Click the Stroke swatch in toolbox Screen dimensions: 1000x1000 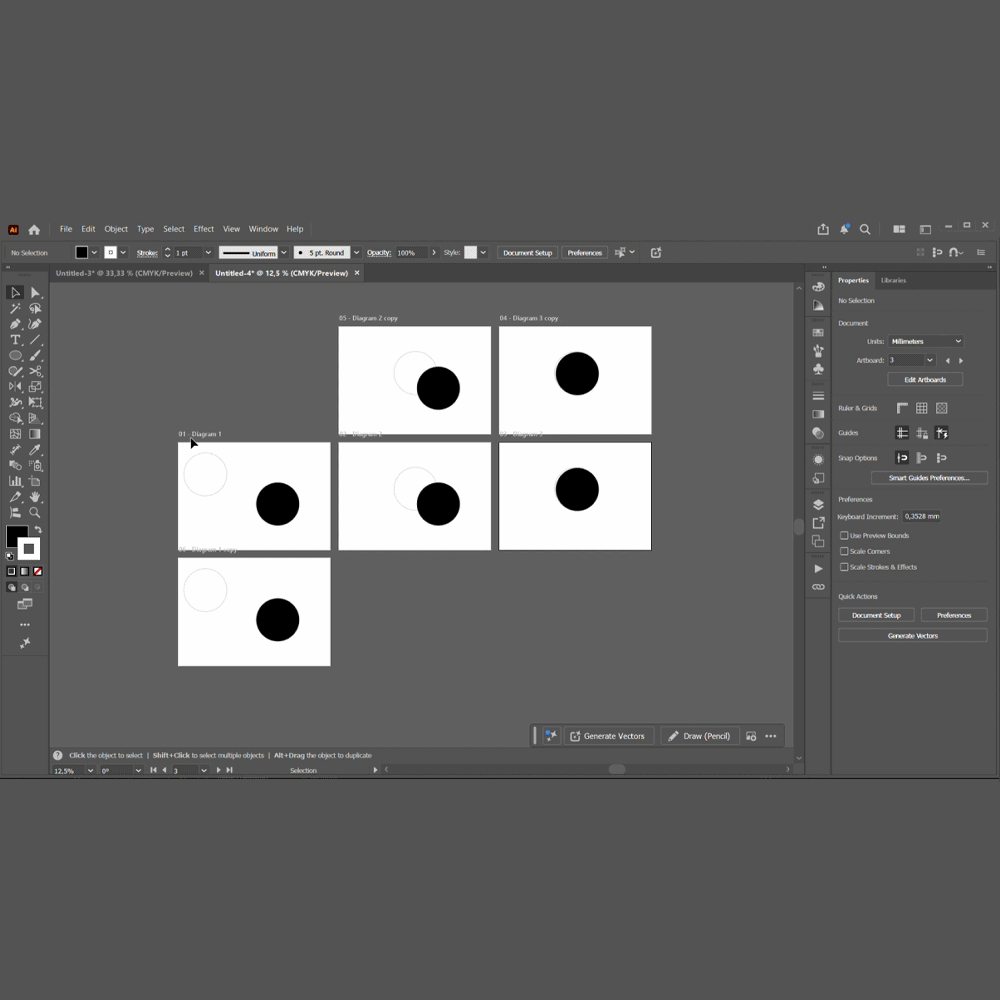coord(29,549)
